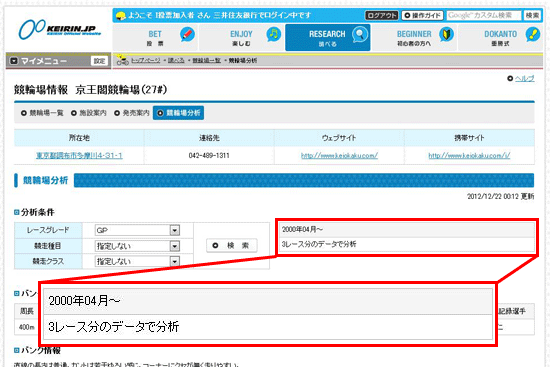The width and height of the screenshot is (550, 367).
Task: Click the Google custom search field
Action: pyautogui.click(x=484, y=15)
